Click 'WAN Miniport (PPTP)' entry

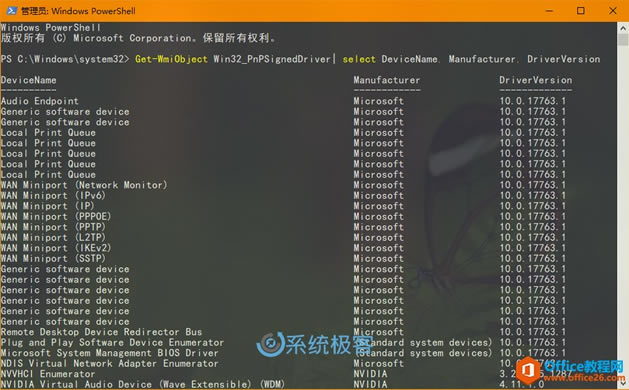point(53,227)
